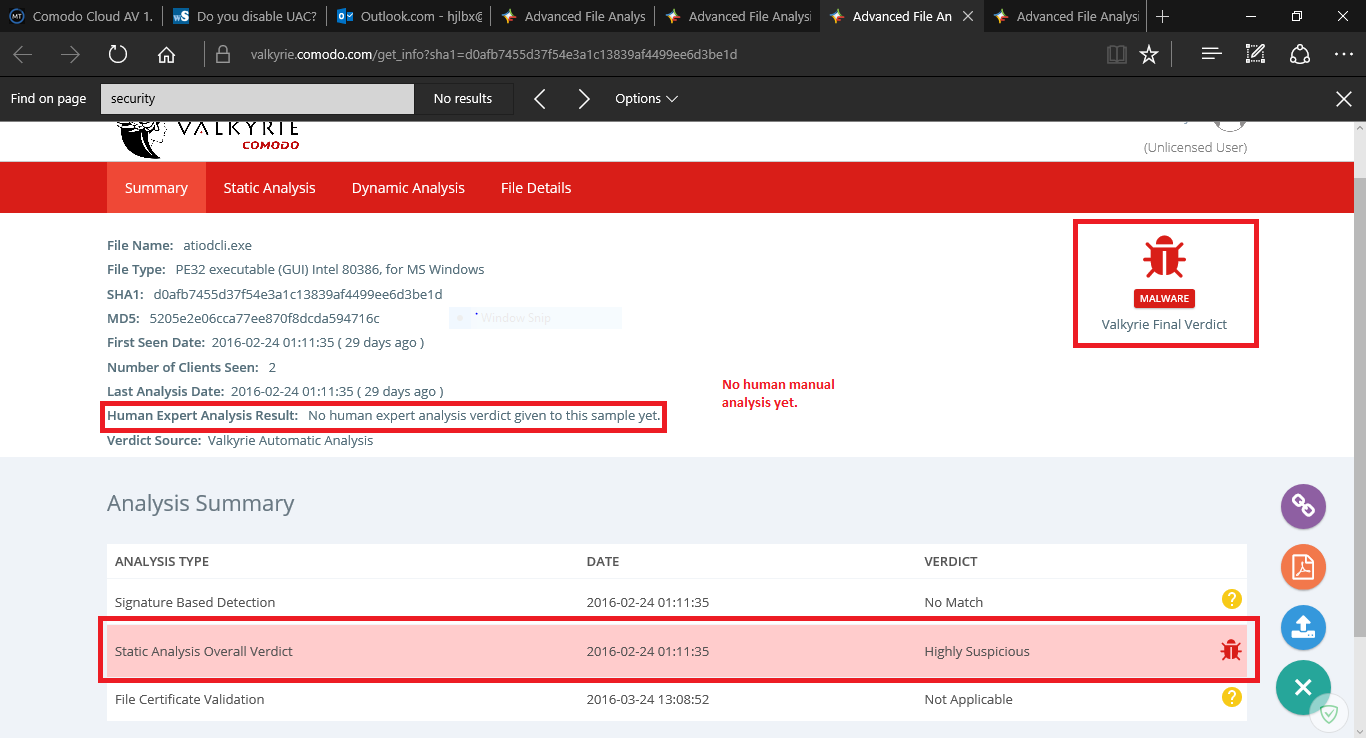This screenshot has height=738, width=1366.
Task: Click the Find on page search field
Action: pyautogui.click(x=257, y=99)
